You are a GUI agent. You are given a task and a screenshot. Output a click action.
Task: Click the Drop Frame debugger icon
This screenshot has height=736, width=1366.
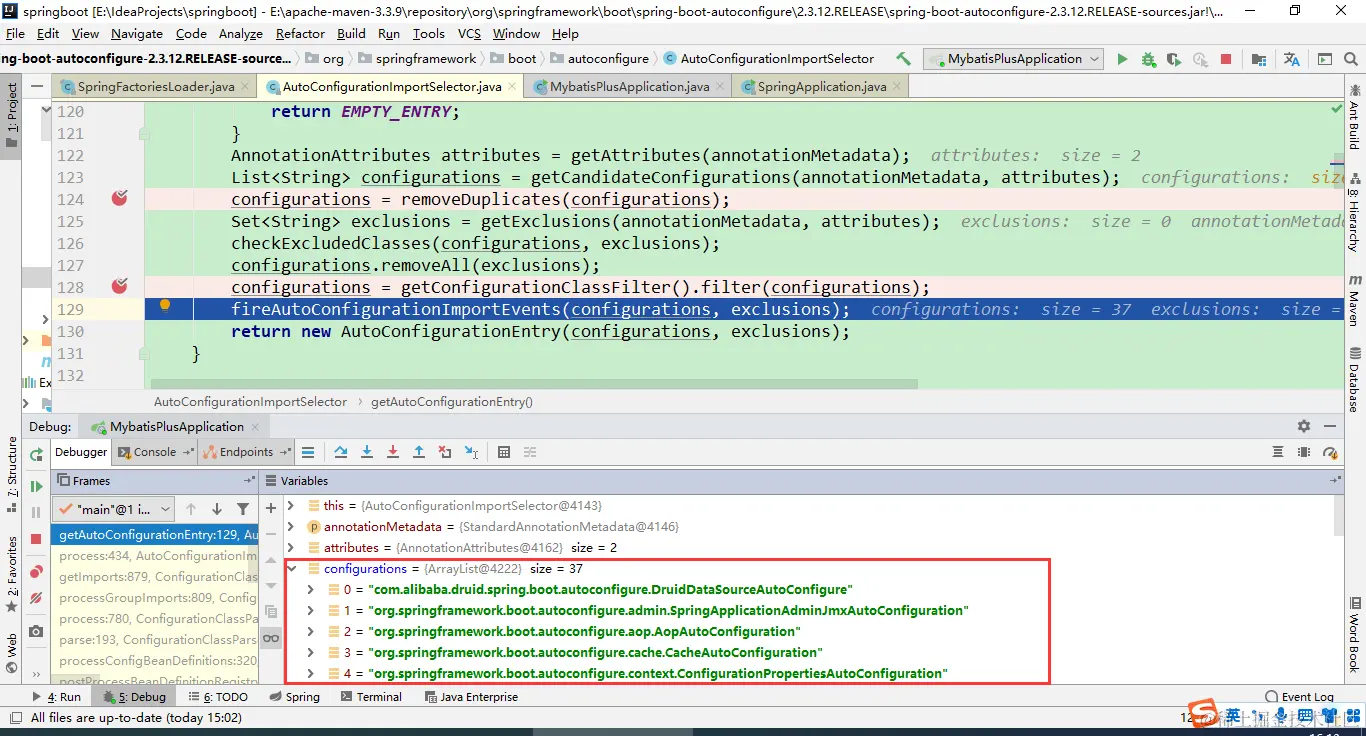pos(445,452)
